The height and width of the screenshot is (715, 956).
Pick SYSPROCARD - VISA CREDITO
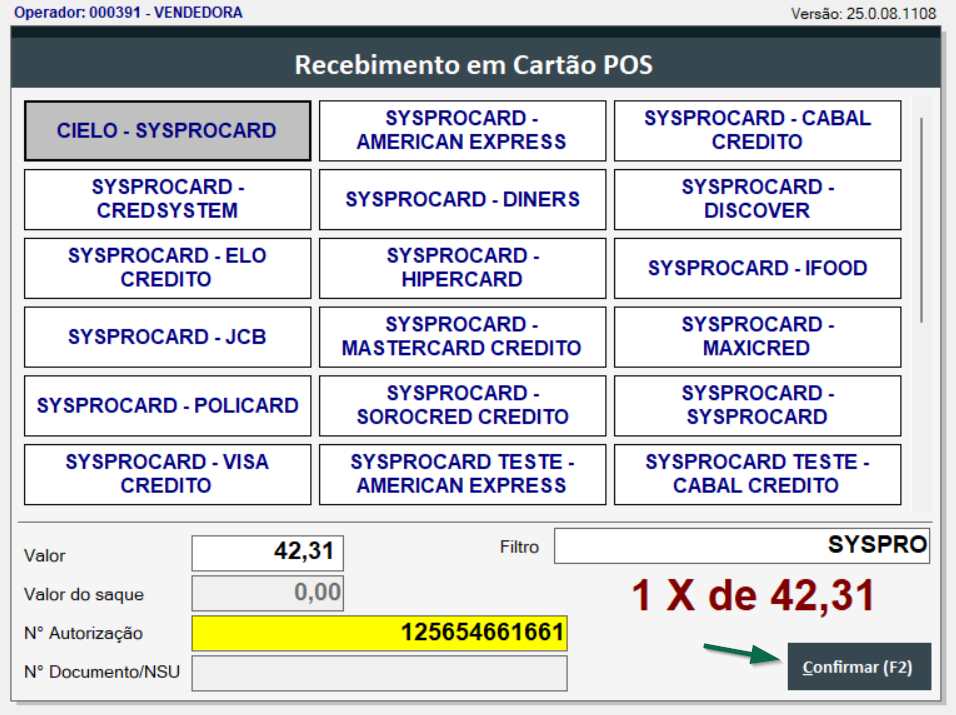pos(168,474)
